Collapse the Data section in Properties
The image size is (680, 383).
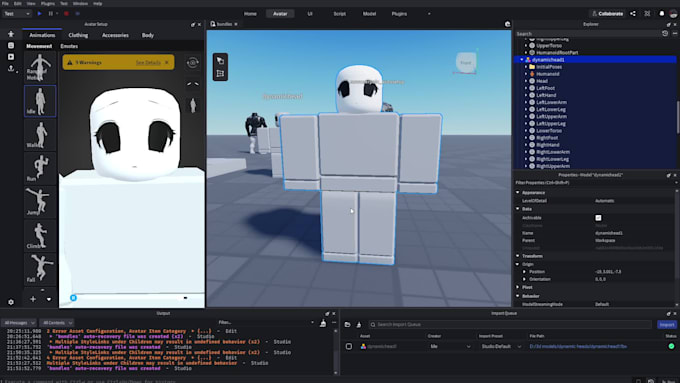[x=517, y=209]
